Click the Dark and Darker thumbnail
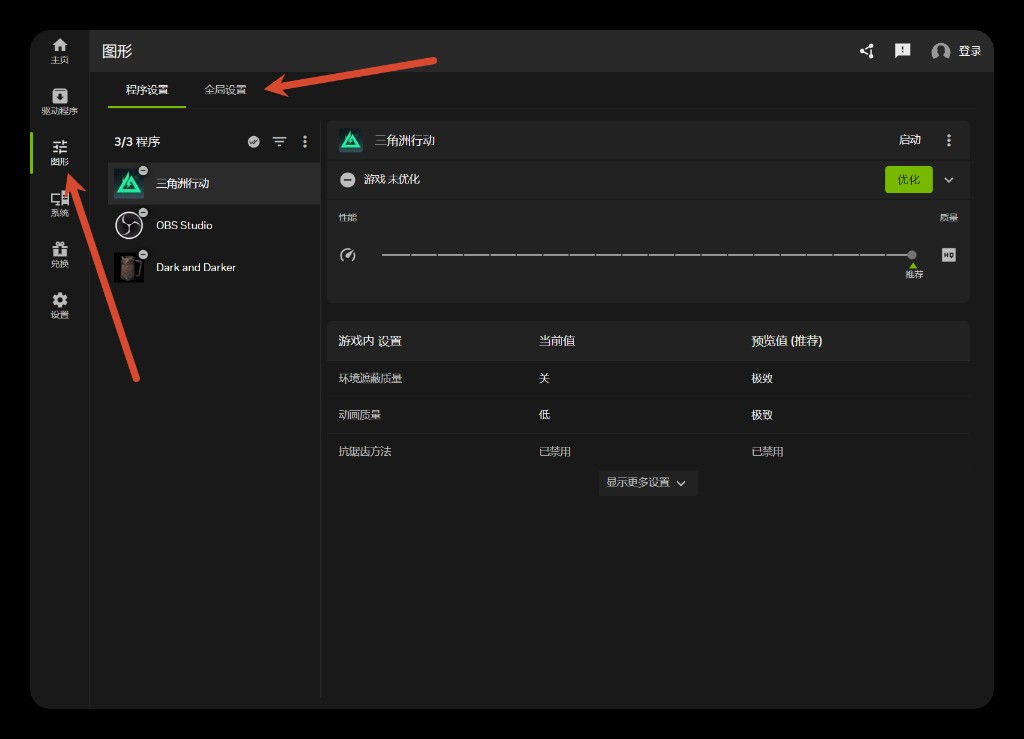The height and width of the screenshot is (739, 1024). point(129,267)
